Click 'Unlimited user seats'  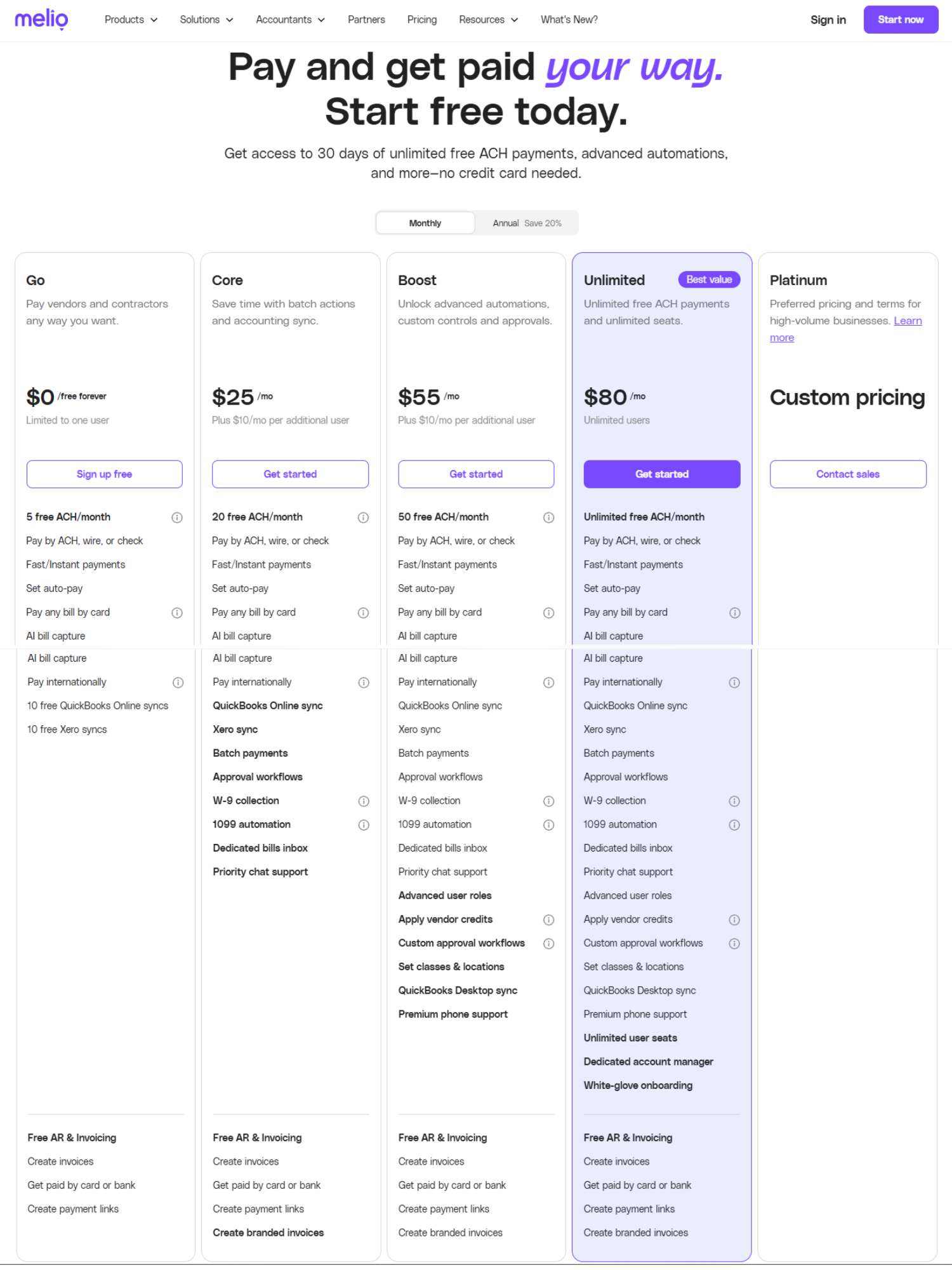630,1038
